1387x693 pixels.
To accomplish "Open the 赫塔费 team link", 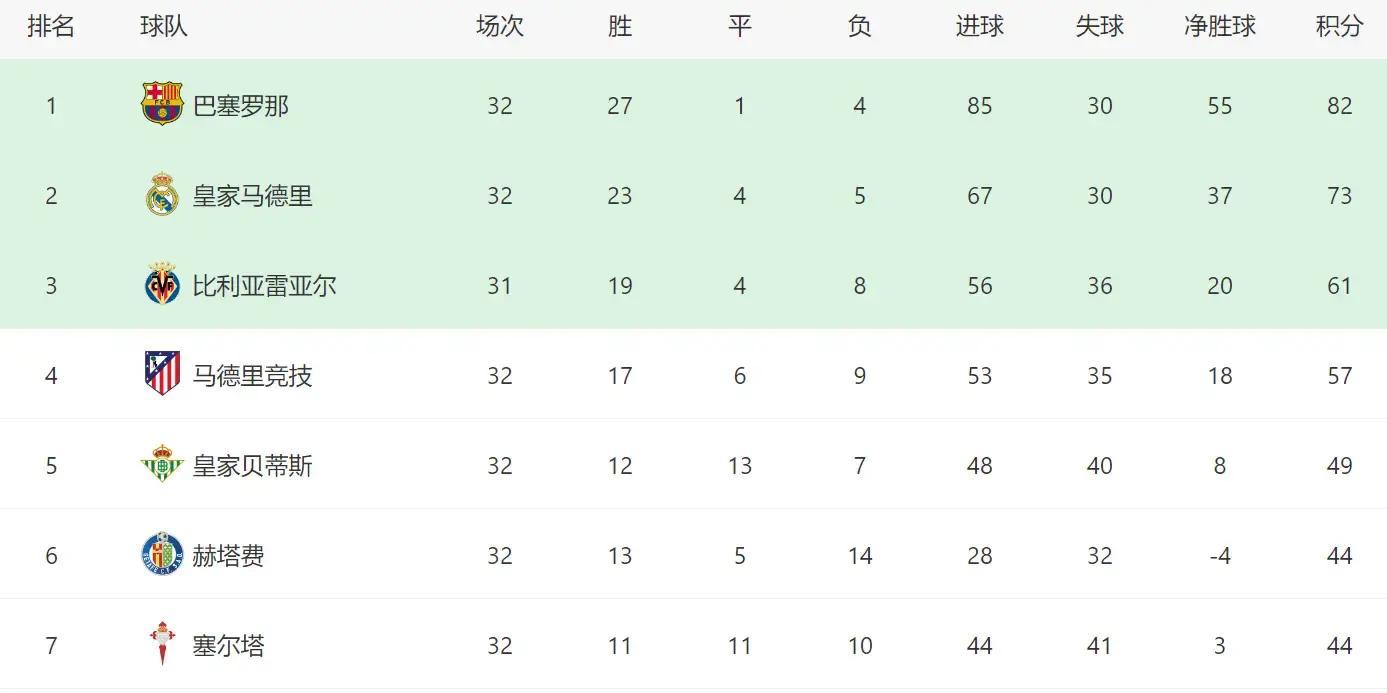I will coord(228,556).
